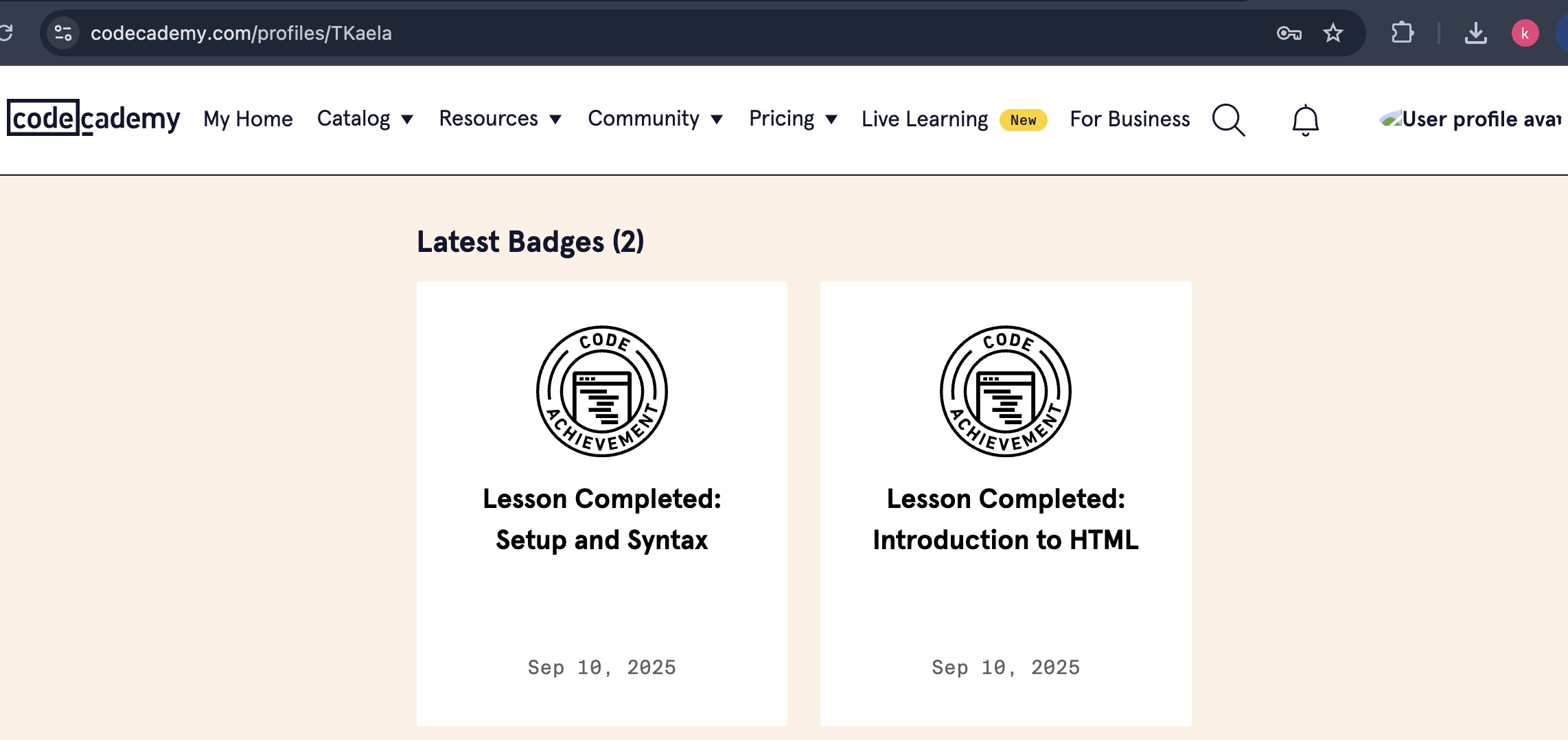Bookmark this page with the star icon
This screenshot has width=1568, height=740.
(x=1333, y=33)
